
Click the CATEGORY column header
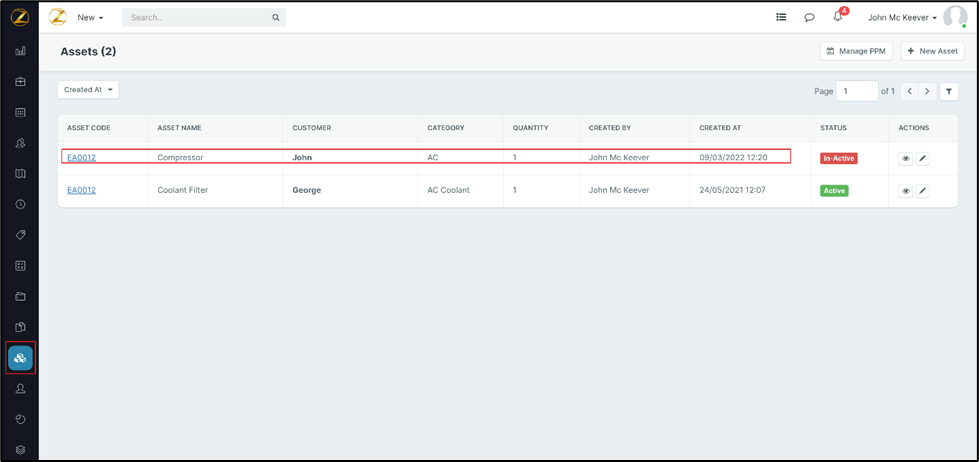446,128
